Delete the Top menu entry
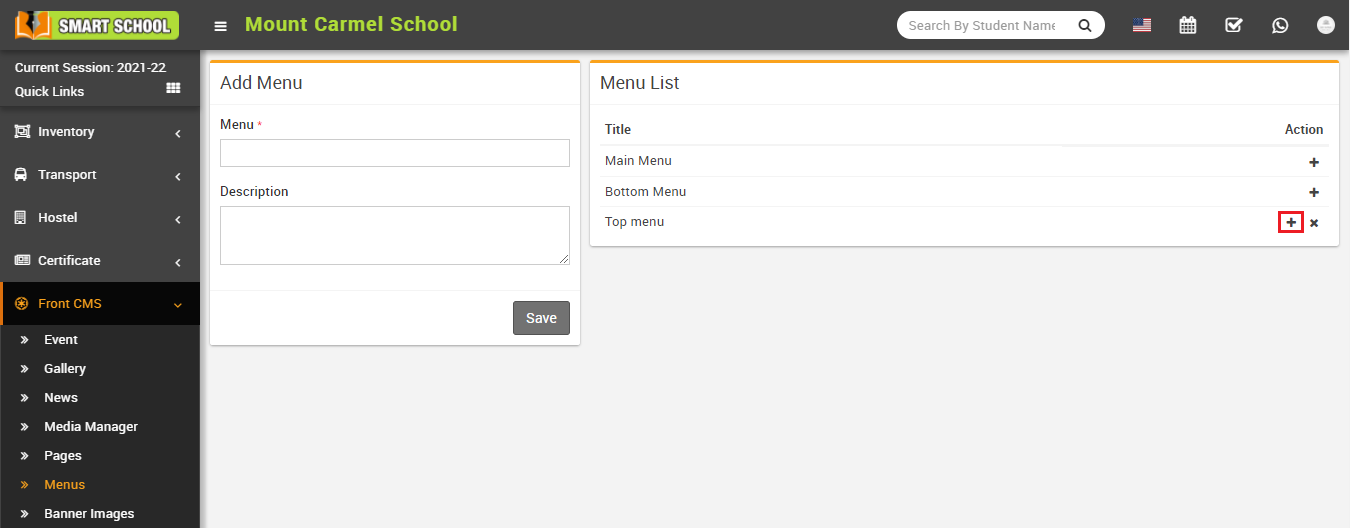The image size is (1366, 528). (x=1314, y=223)
